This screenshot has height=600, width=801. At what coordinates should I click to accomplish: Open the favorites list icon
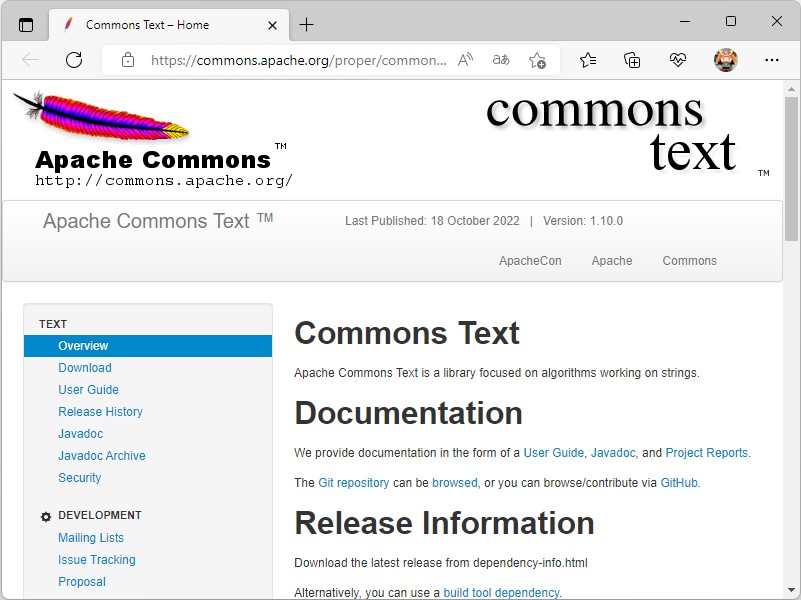click(586, 60)
